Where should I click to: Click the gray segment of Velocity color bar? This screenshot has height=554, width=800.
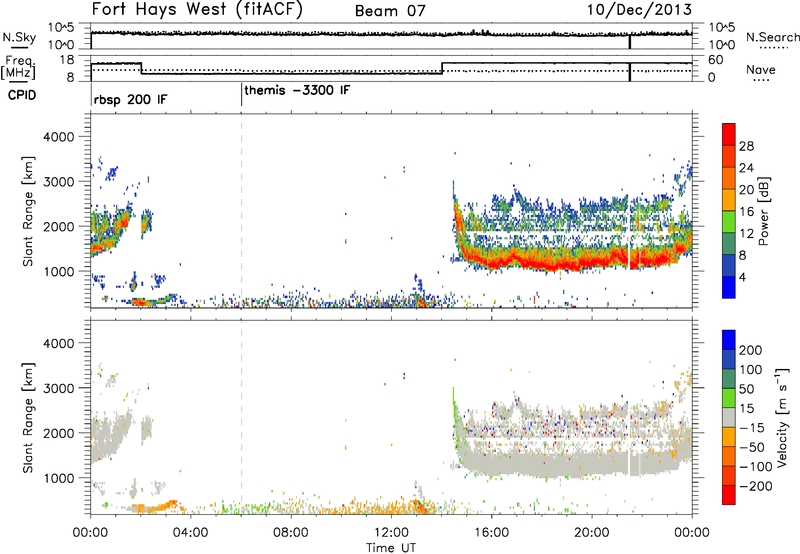point(729,417)
